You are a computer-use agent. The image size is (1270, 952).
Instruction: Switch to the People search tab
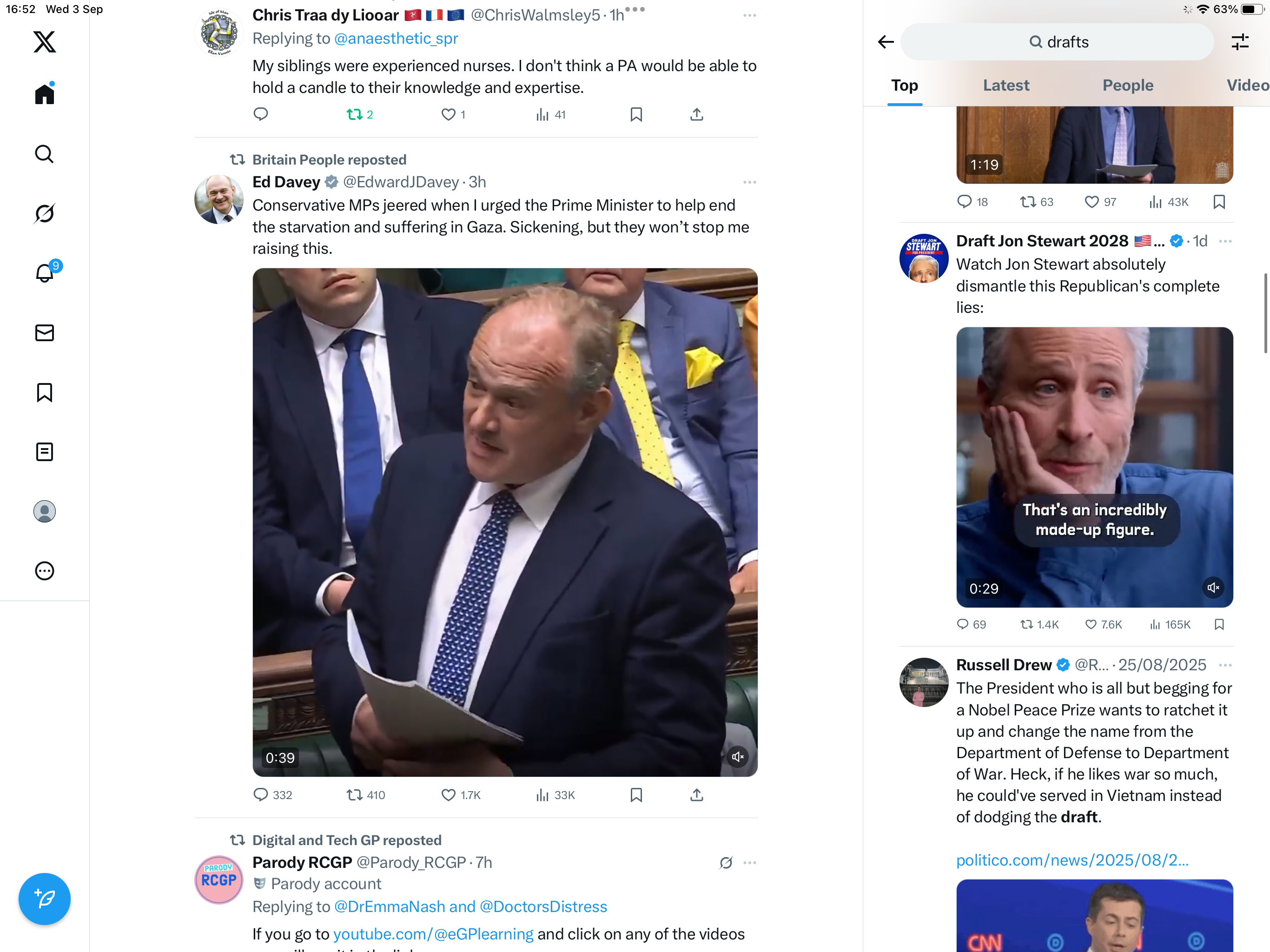coord(1128,85)
